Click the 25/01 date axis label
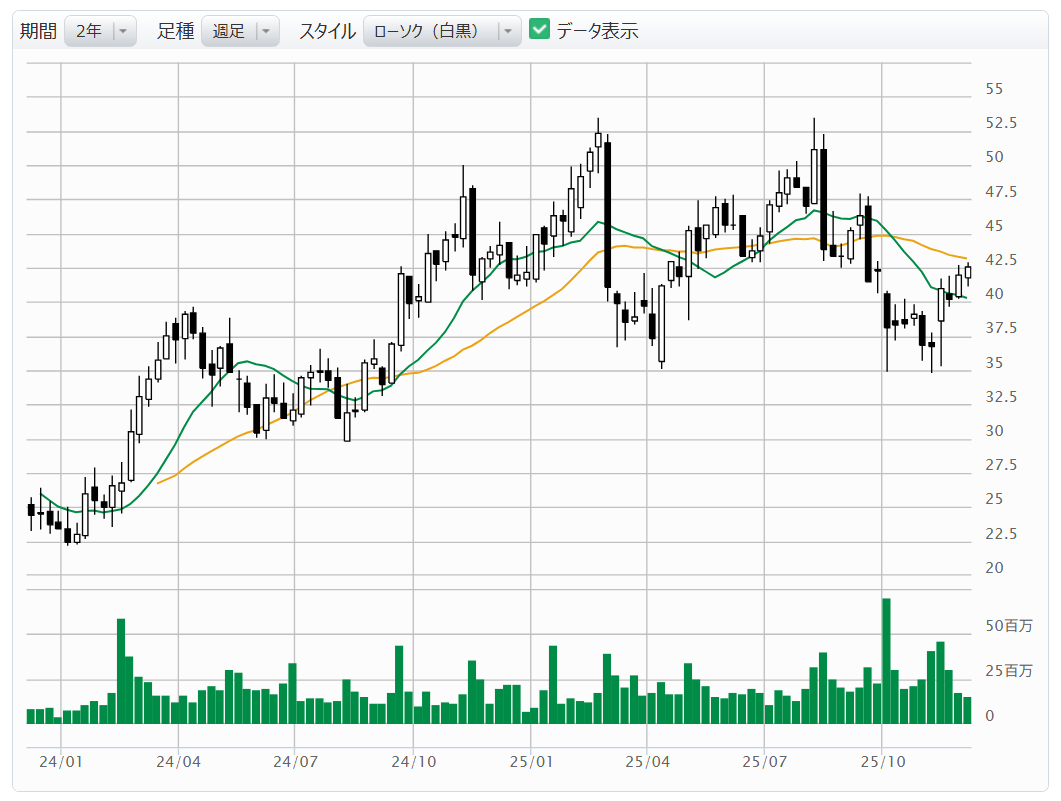Screen dimensions: 1061x801 (x=530, y=762)
